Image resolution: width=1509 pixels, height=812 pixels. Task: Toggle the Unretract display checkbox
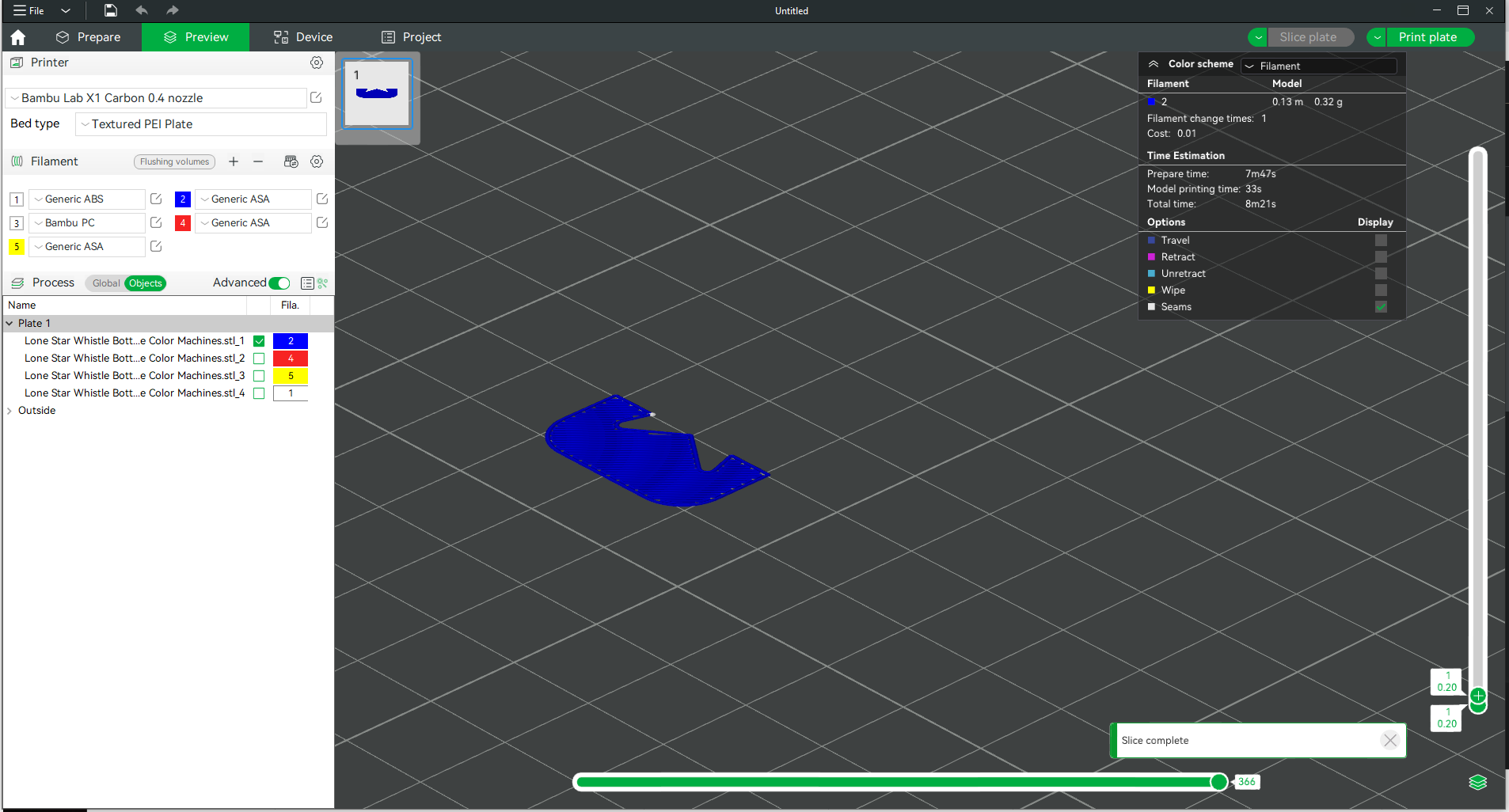pyautogui.click(x=1381, y=273)
